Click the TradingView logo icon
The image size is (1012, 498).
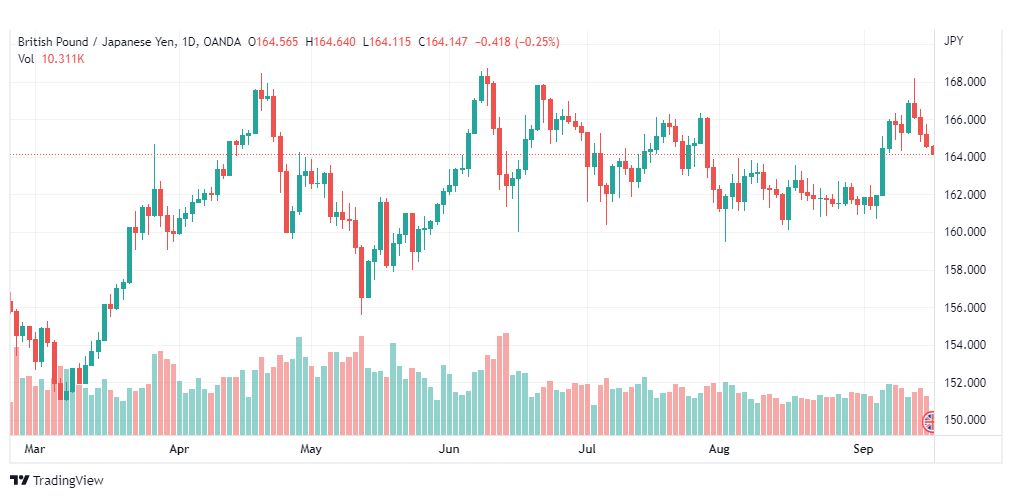tap(19, 481)
